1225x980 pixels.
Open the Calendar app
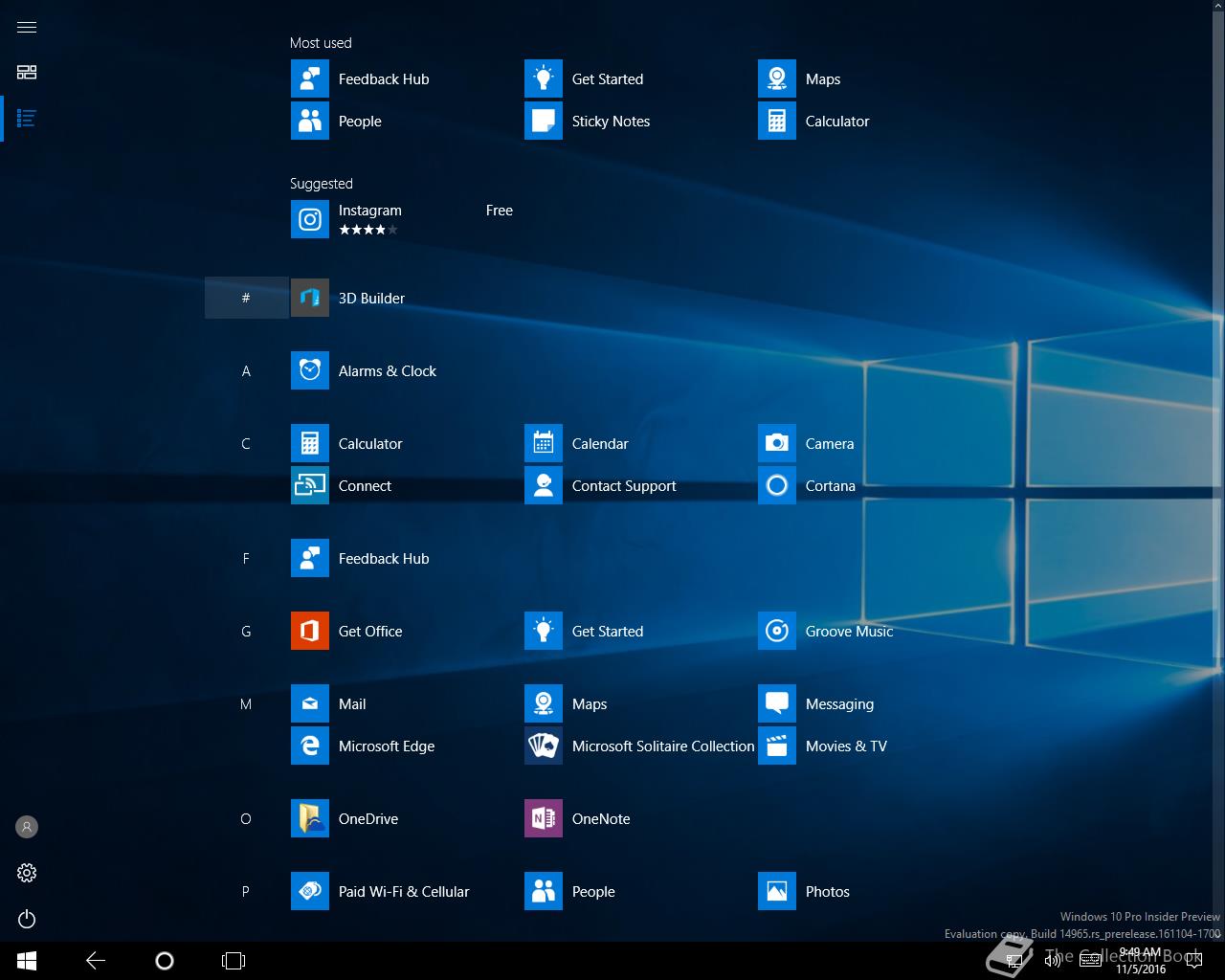639,443
